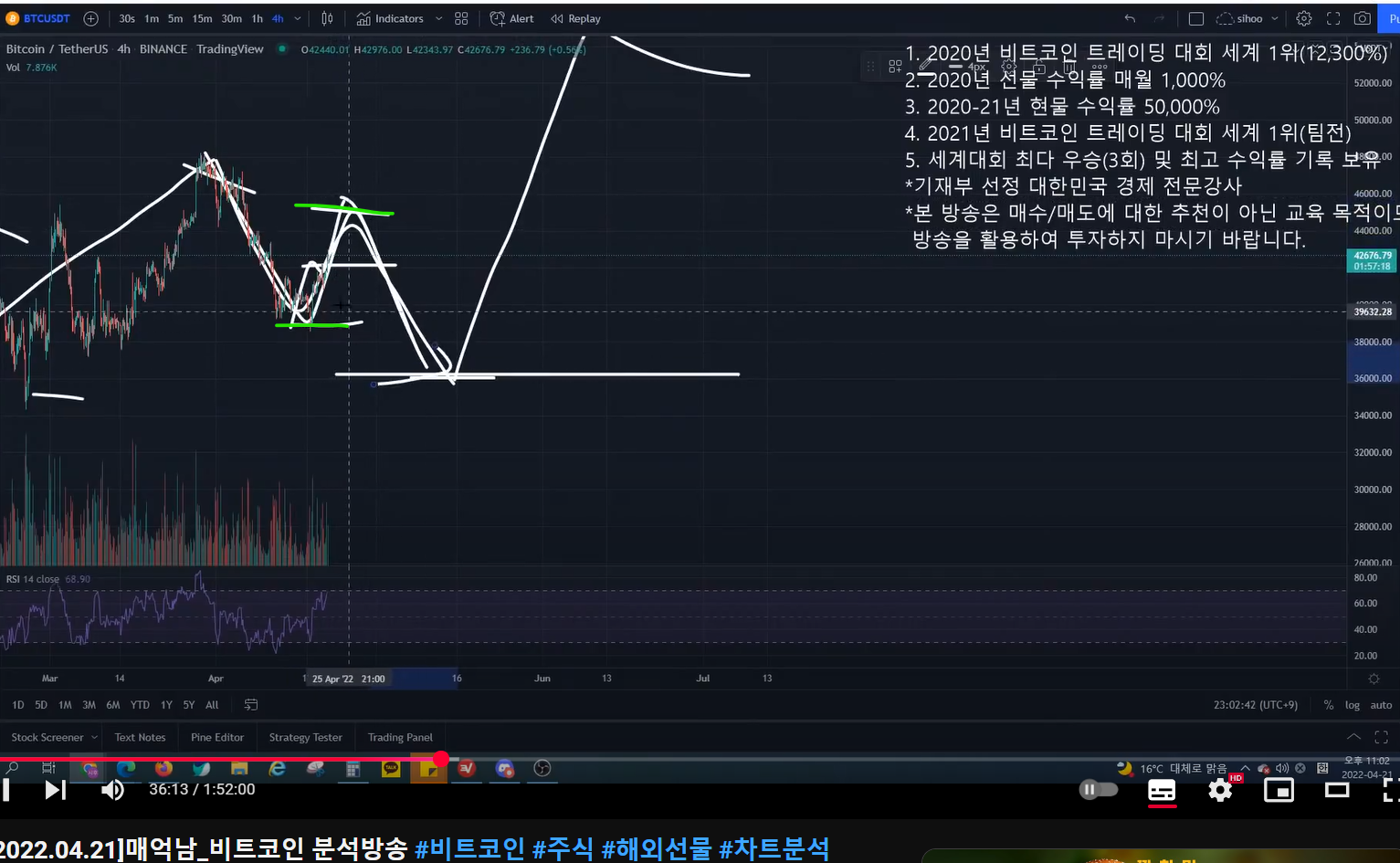The height and width of the screenshot is (863, 1400).
Task: Click the #차트분석 hashtag link
Action: pyautogui.click(x=774, y=848)
